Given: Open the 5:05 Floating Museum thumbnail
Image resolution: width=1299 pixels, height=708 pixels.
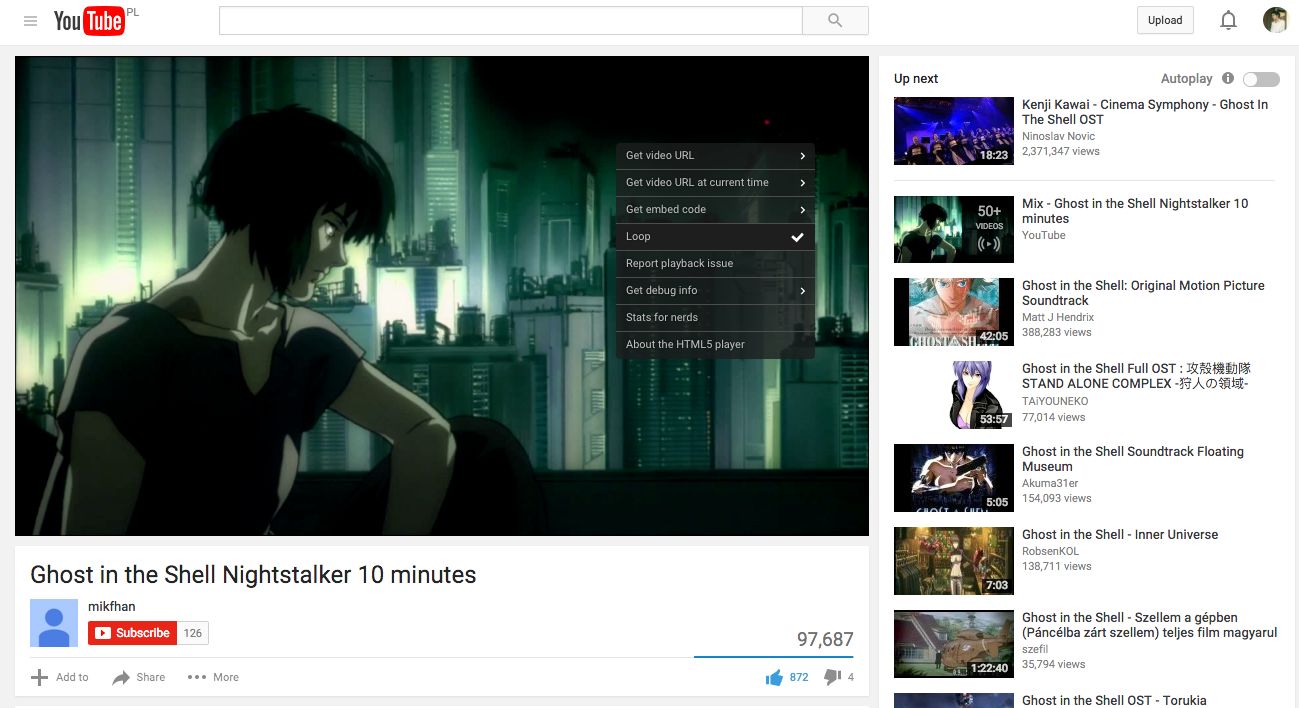Looking at the screenshot, I should point(954,478).
